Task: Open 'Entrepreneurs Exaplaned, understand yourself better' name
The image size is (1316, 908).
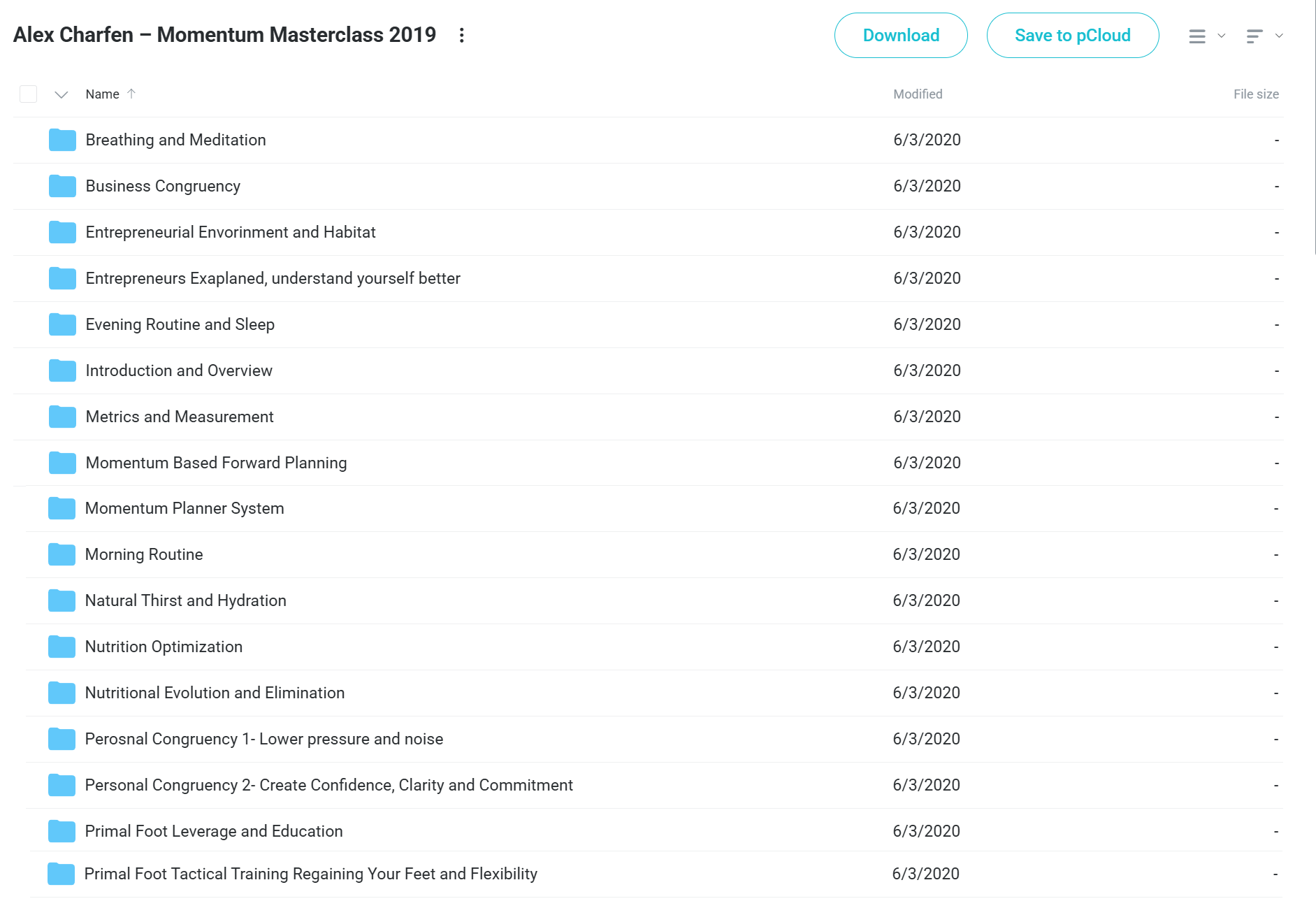Action: point(273,278)
